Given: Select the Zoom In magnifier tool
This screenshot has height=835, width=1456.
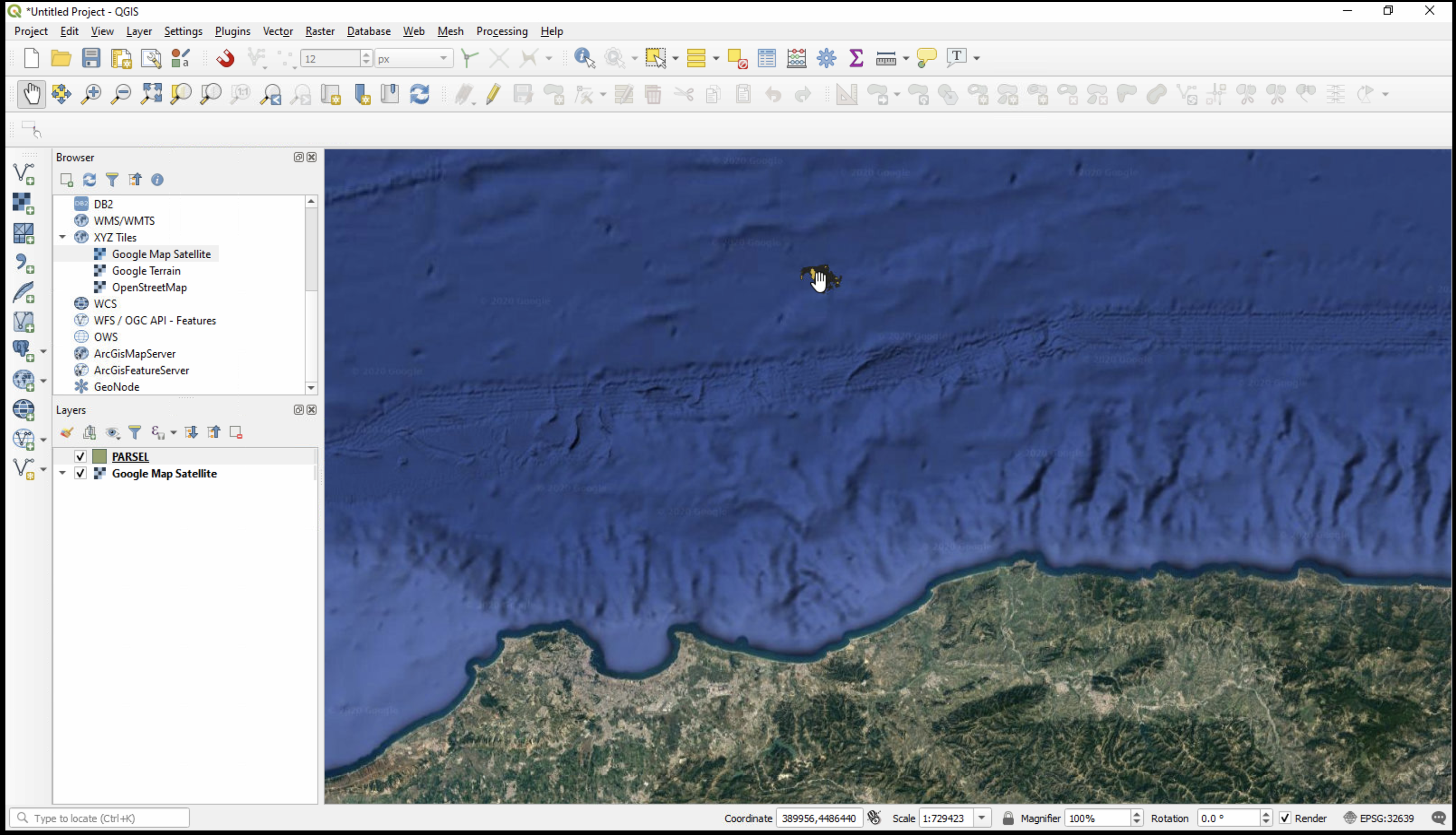Looking at the screenshot, I should 90,94.
